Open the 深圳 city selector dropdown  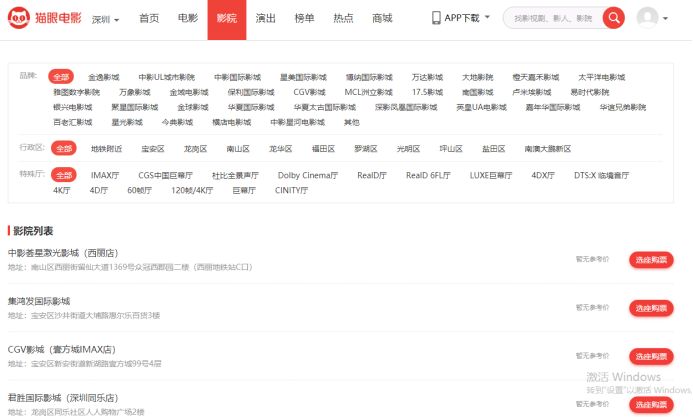(x=104, y=19)
